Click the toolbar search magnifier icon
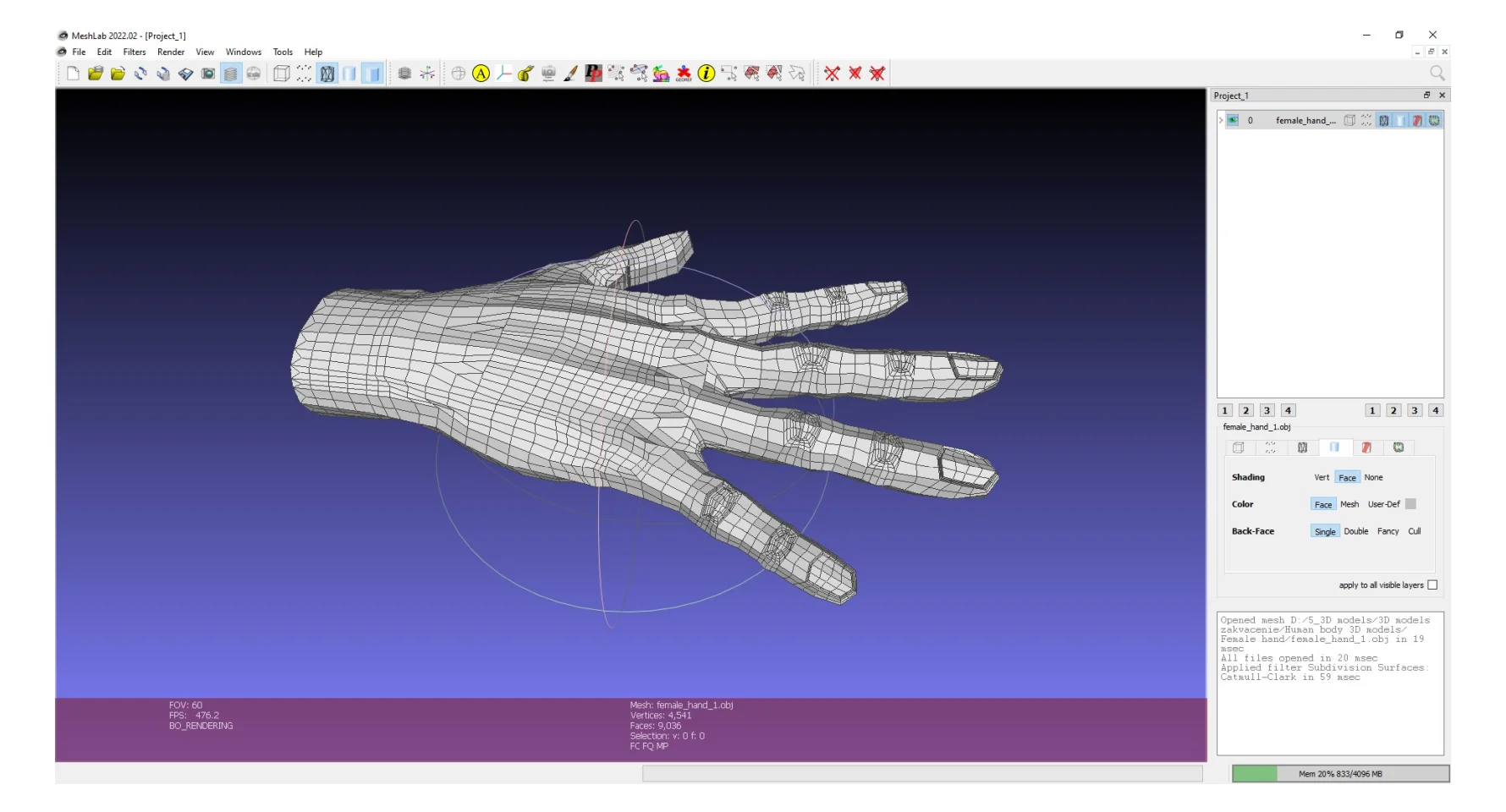Viewport: 1506px width, 812px height. pos(1437,74)
